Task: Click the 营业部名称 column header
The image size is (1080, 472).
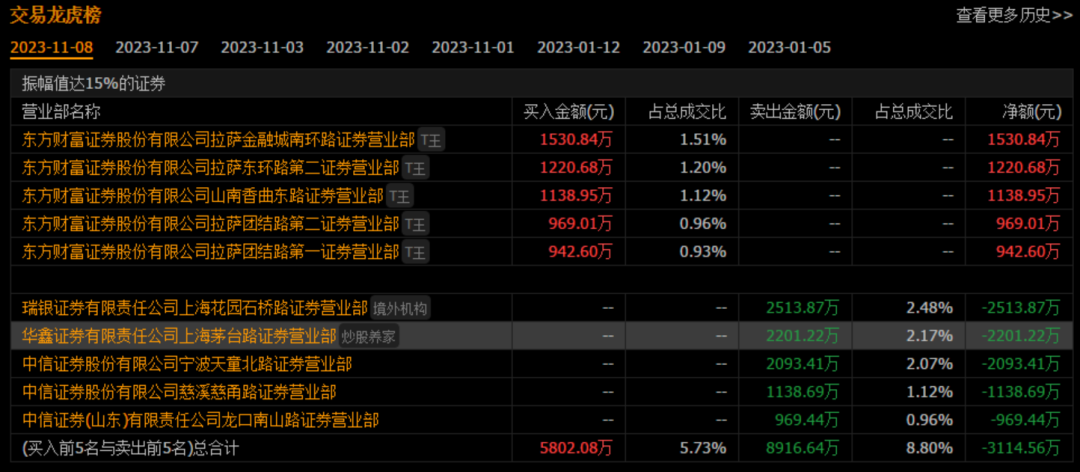Action: coord(61,111)
